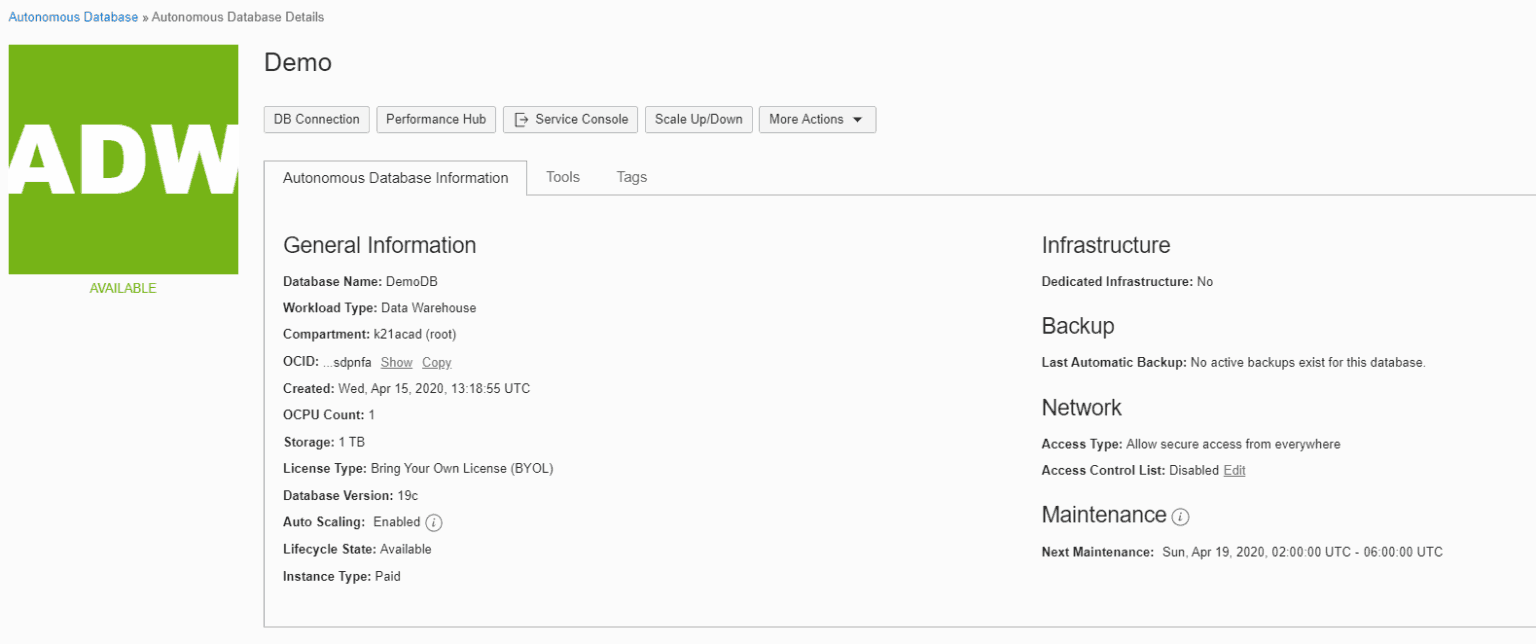
Task: Click the OCPU Count value
Action: tap(372, 415)
